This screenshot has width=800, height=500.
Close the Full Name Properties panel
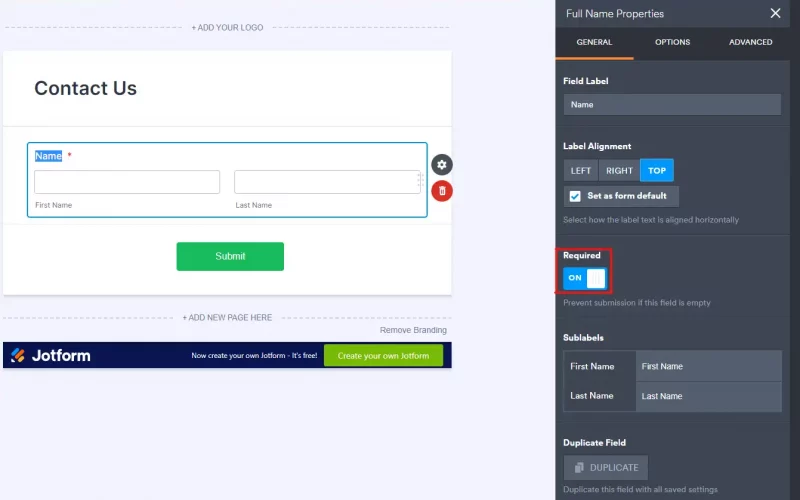(x=775, y=14)
